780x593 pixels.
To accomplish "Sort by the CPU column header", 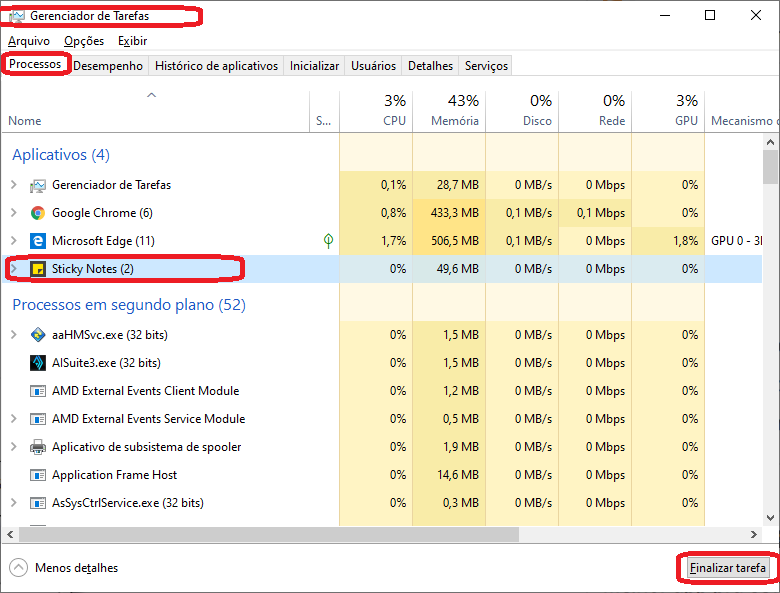I will tap(376, 111).
